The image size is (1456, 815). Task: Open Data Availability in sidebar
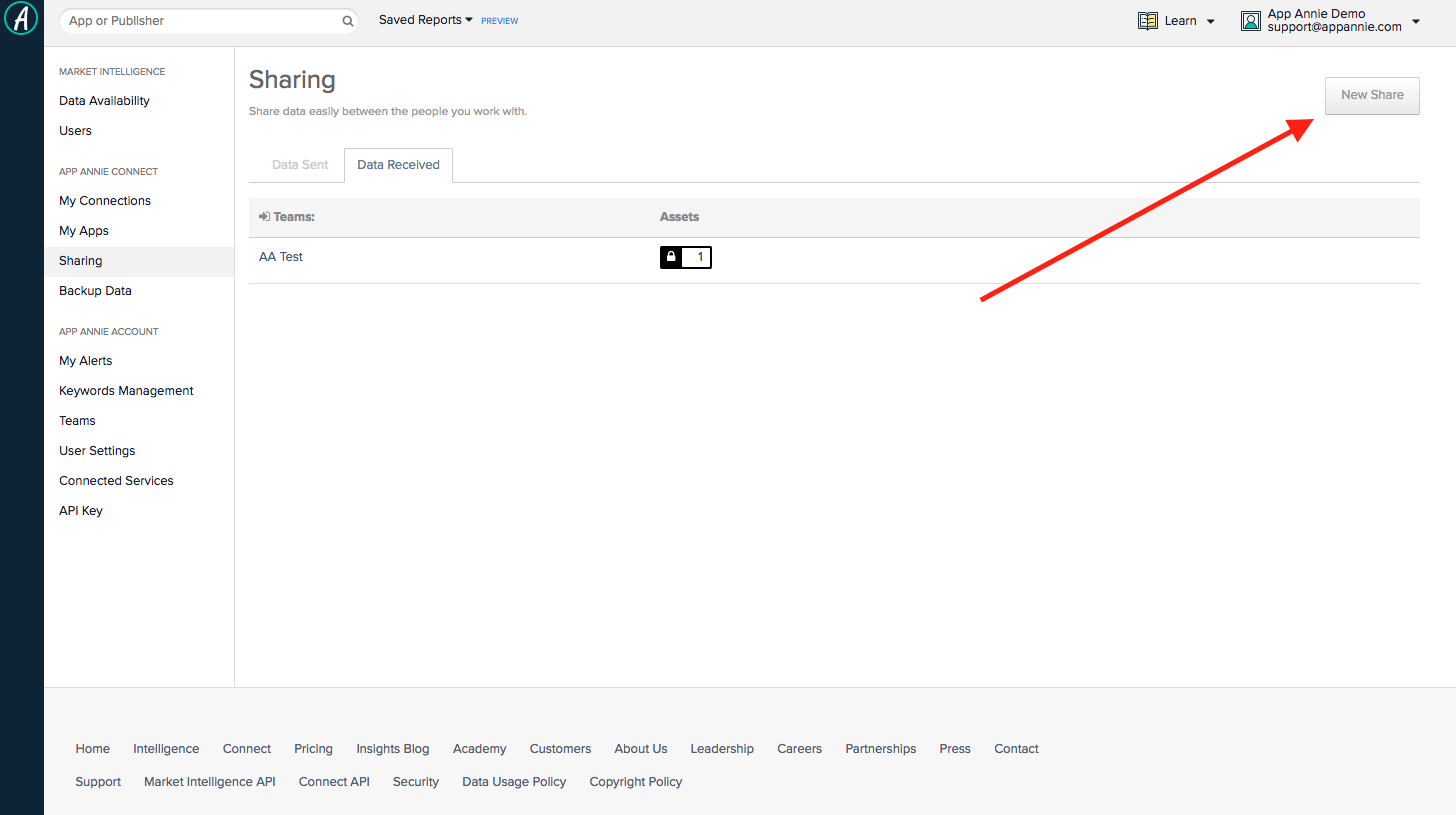pos(104,101)
